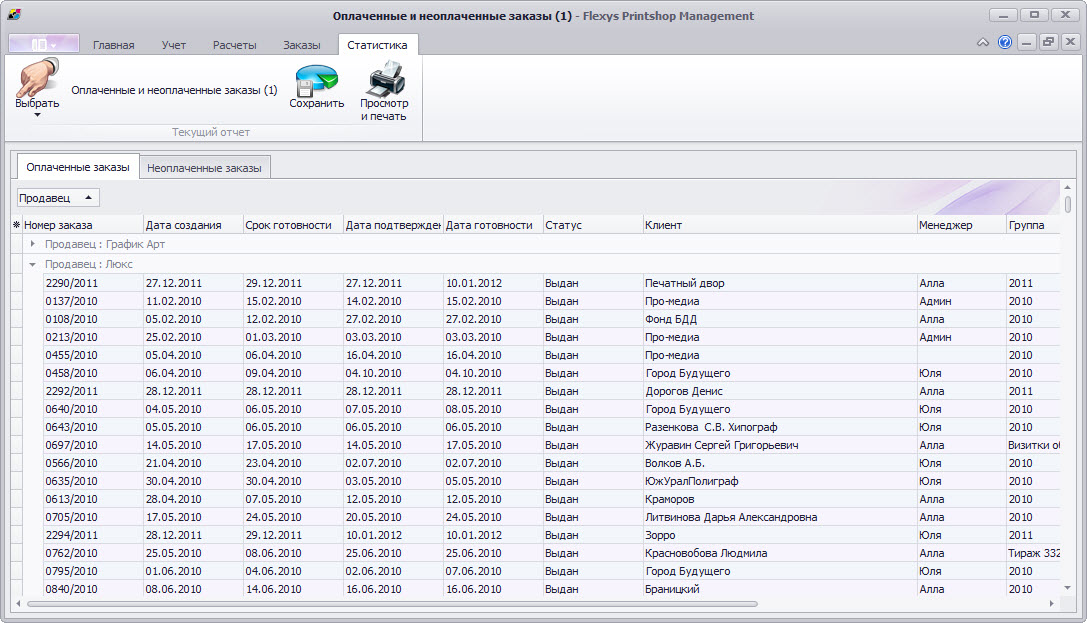
Task: Click the scroll down arrow
Action: click(1068, 588)
